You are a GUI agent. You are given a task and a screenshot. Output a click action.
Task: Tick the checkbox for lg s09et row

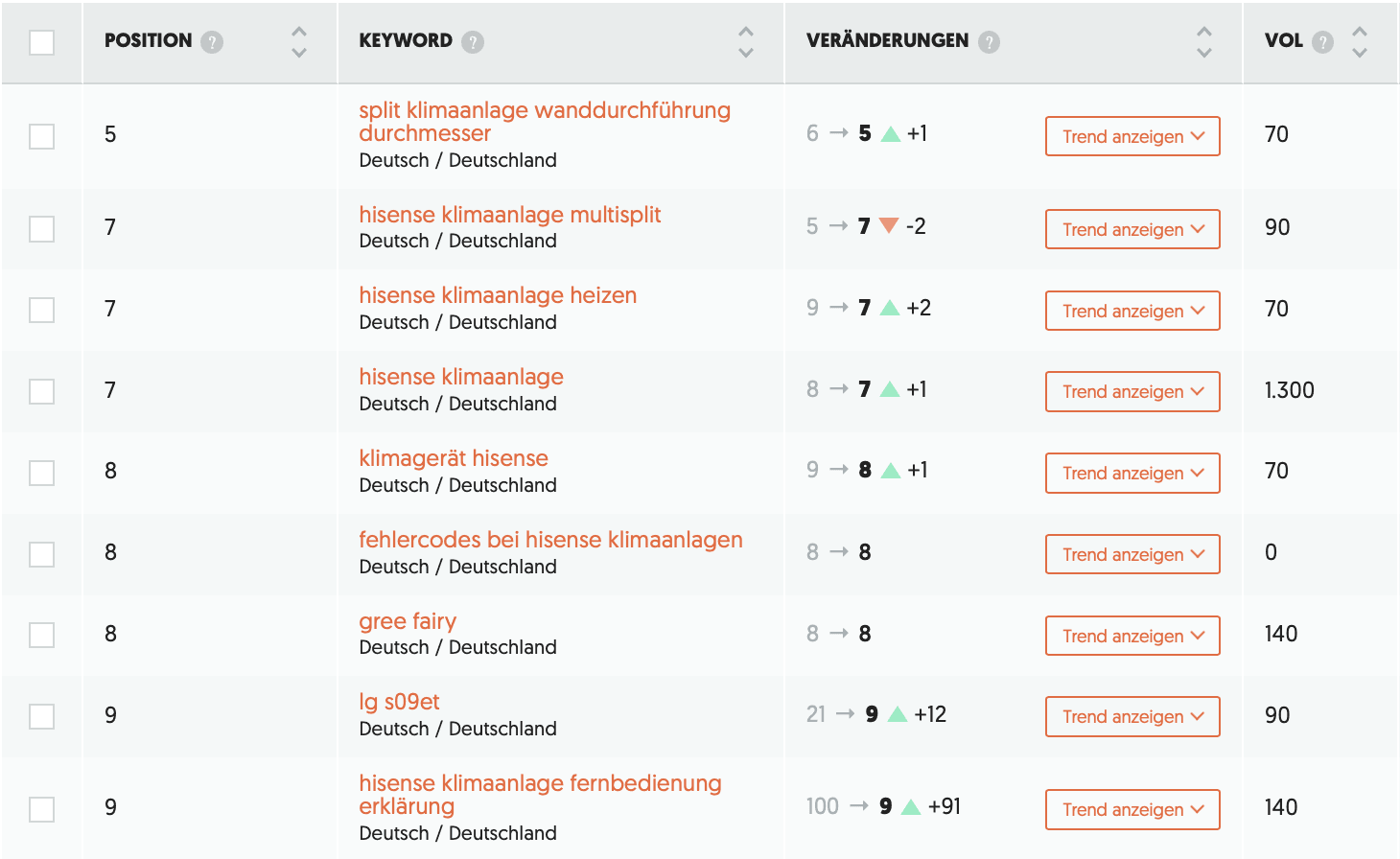(41, 716)
